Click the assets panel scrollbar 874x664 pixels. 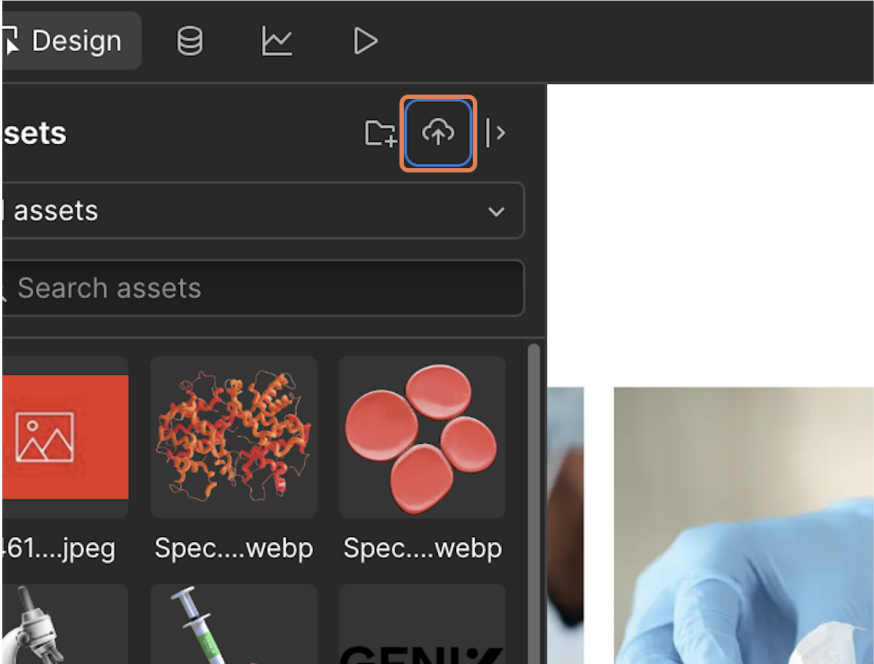[x=533, y=503]
